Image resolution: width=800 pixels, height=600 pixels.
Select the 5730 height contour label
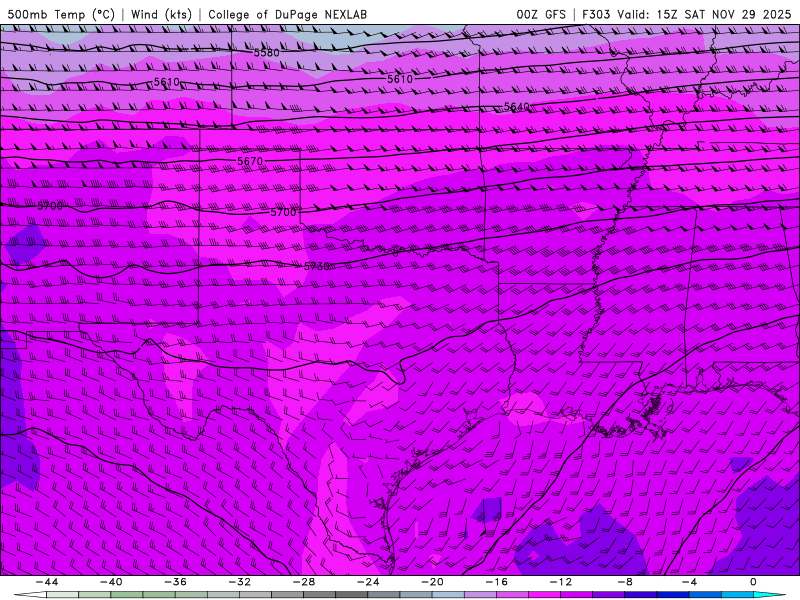click(x=316, y=266)
